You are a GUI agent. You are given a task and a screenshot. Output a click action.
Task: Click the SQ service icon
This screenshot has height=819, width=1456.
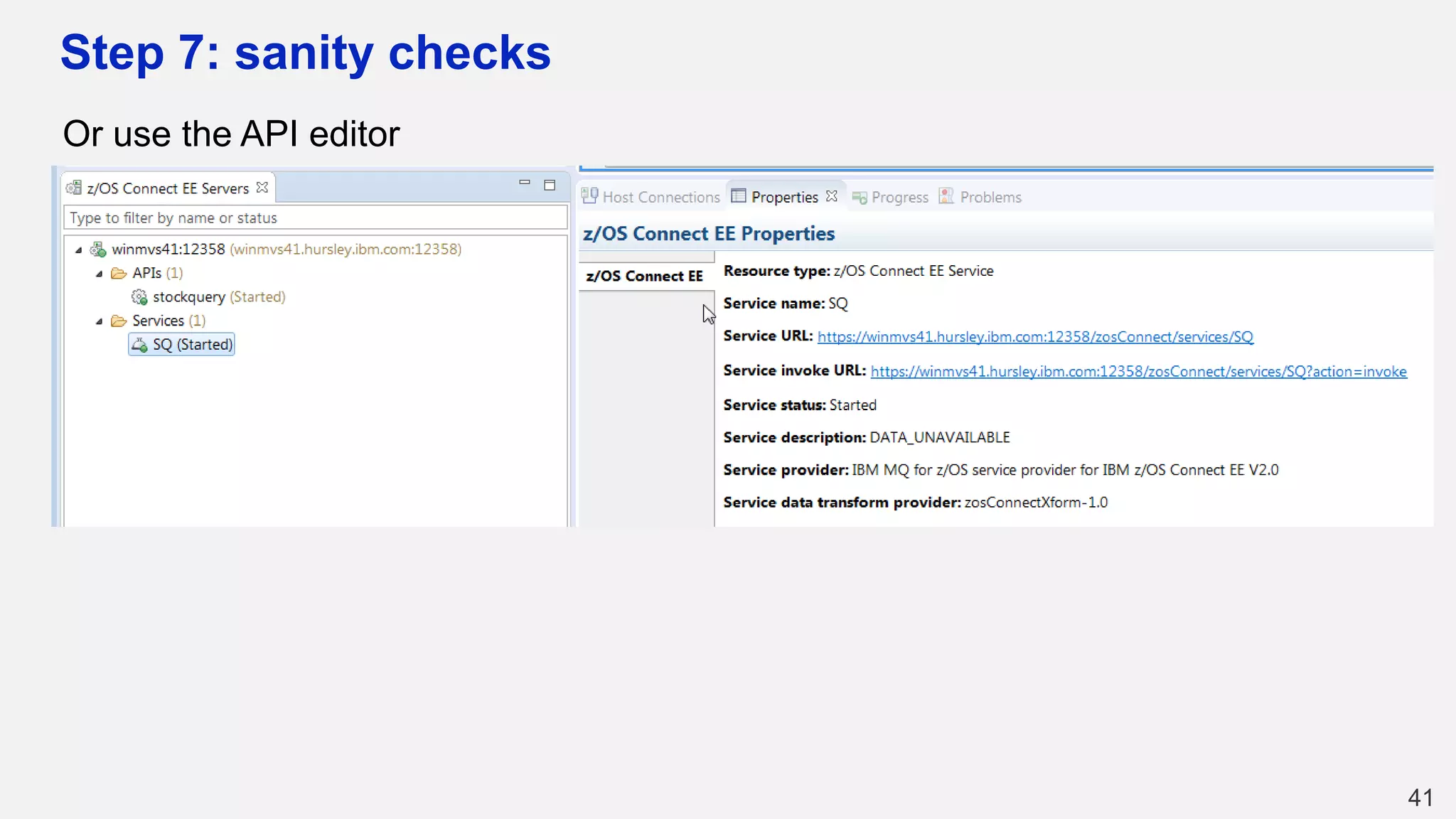coord(139,346)
